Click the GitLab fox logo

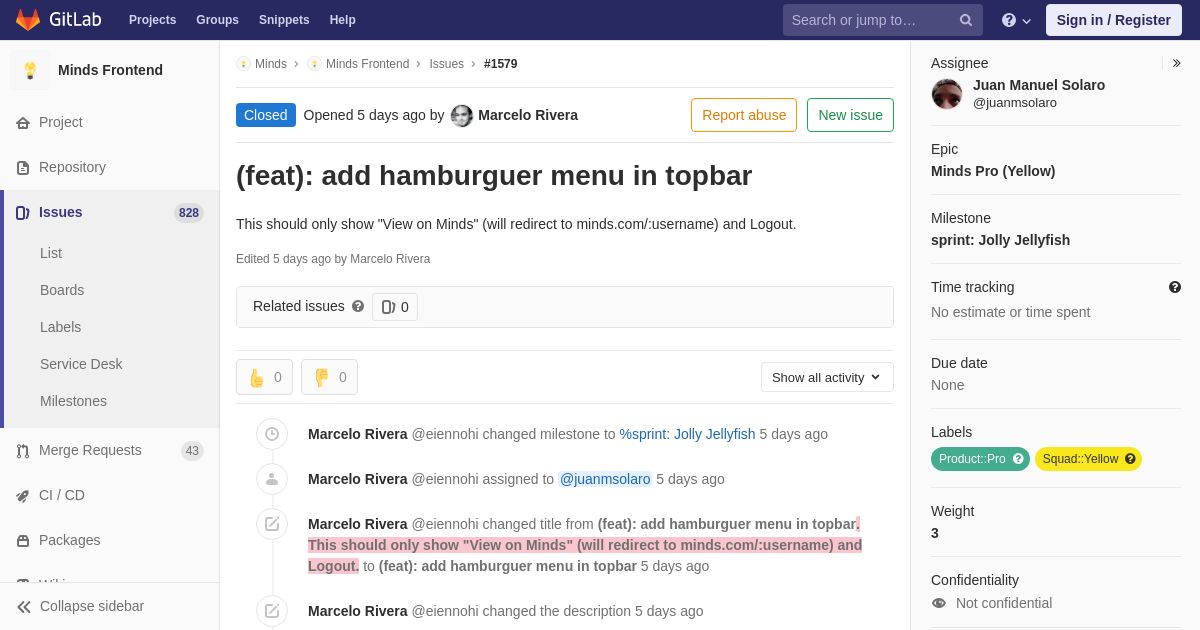[x=28, y=20]
